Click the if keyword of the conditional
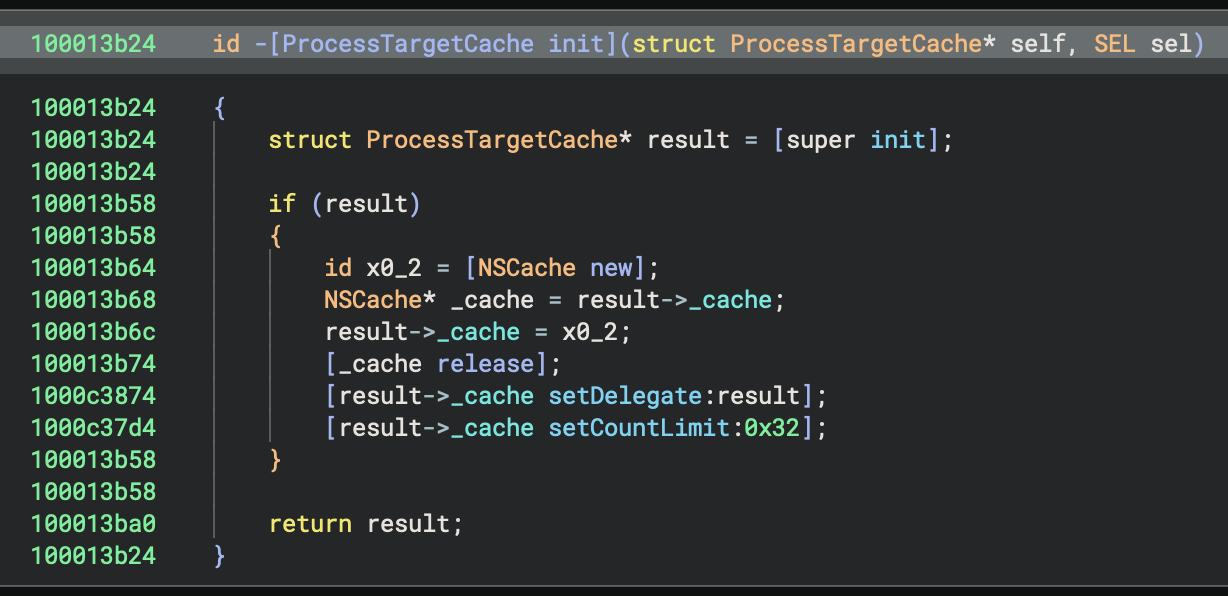 click(282, 204)
